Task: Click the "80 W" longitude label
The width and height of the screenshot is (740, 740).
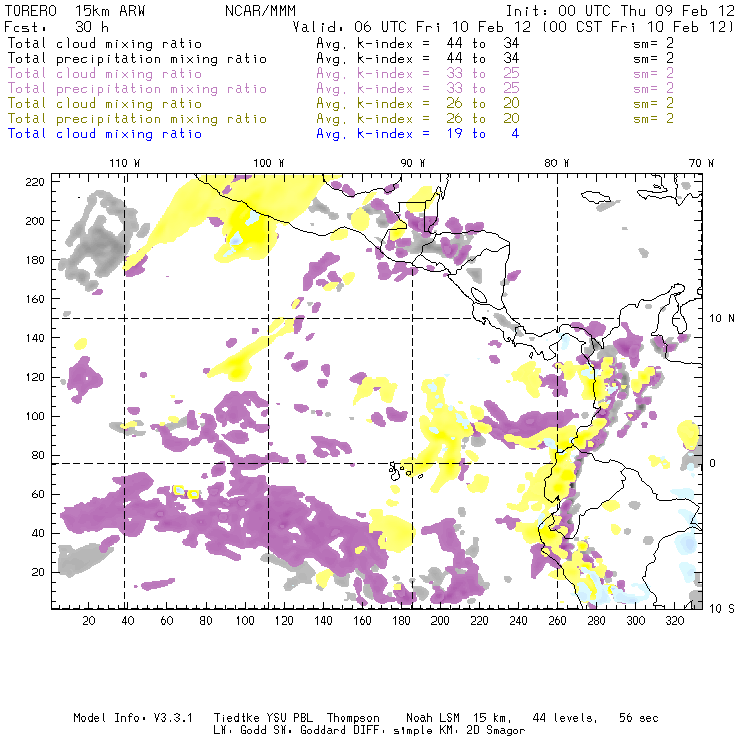Action: point(557,163)
